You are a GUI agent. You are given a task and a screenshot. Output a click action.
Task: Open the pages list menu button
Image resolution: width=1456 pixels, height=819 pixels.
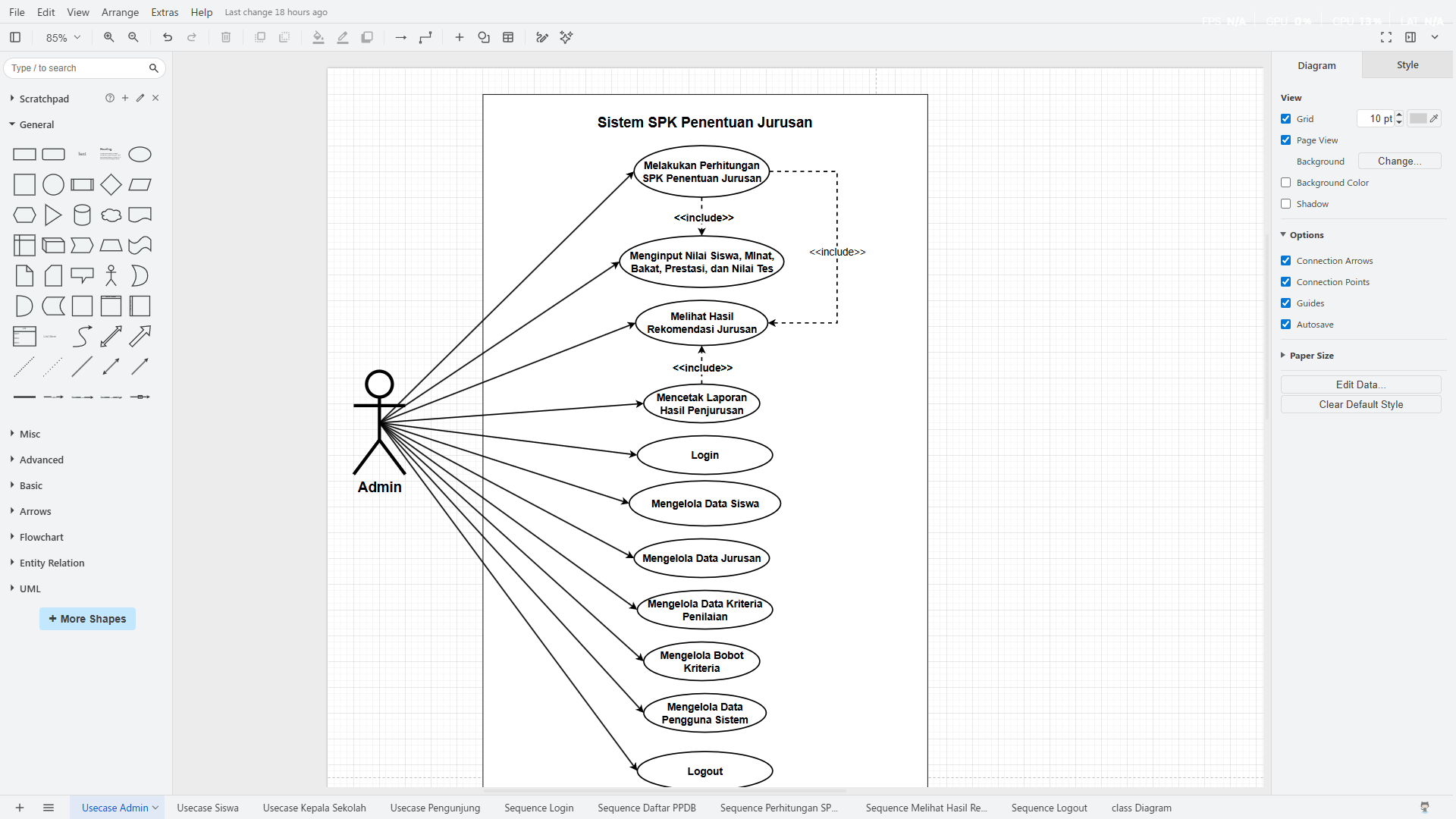pos(49,808)
